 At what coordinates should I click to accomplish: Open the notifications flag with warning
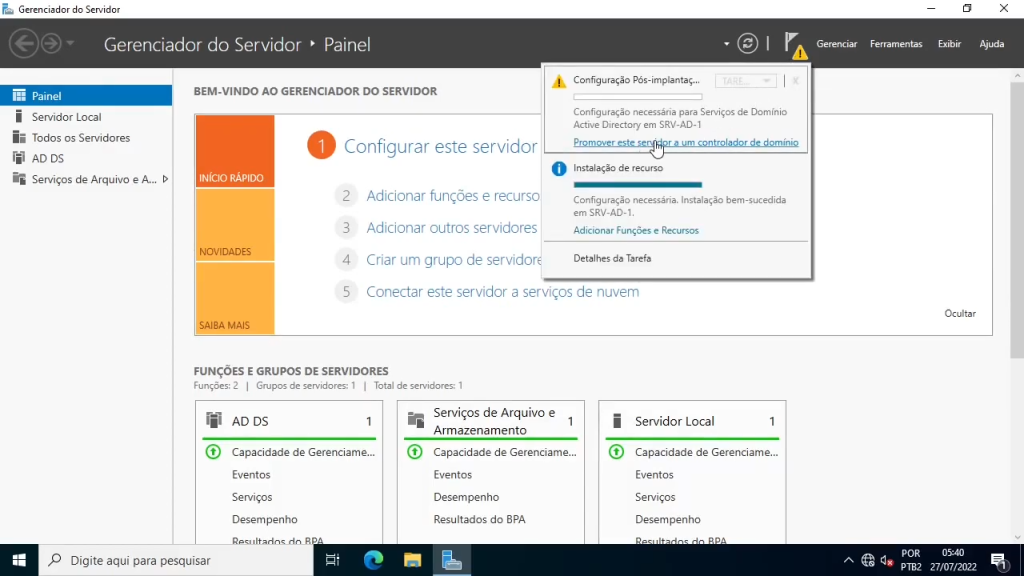[795, 45]
